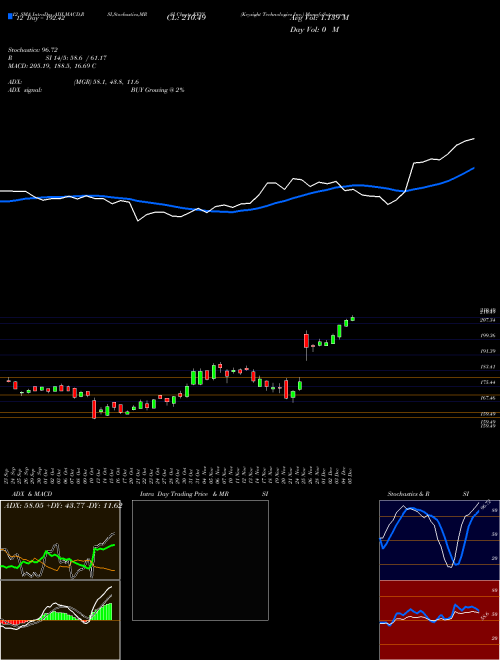Image resolution: width=500 pixels, height=660 pixels.
Task: Click the 191.39 price axis label
Action: 487,351
